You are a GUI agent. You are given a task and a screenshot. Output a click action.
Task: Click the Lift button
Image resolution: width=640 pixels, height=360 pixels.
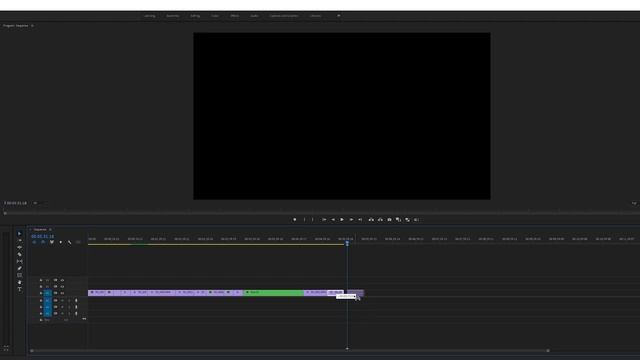click(371, 220)
